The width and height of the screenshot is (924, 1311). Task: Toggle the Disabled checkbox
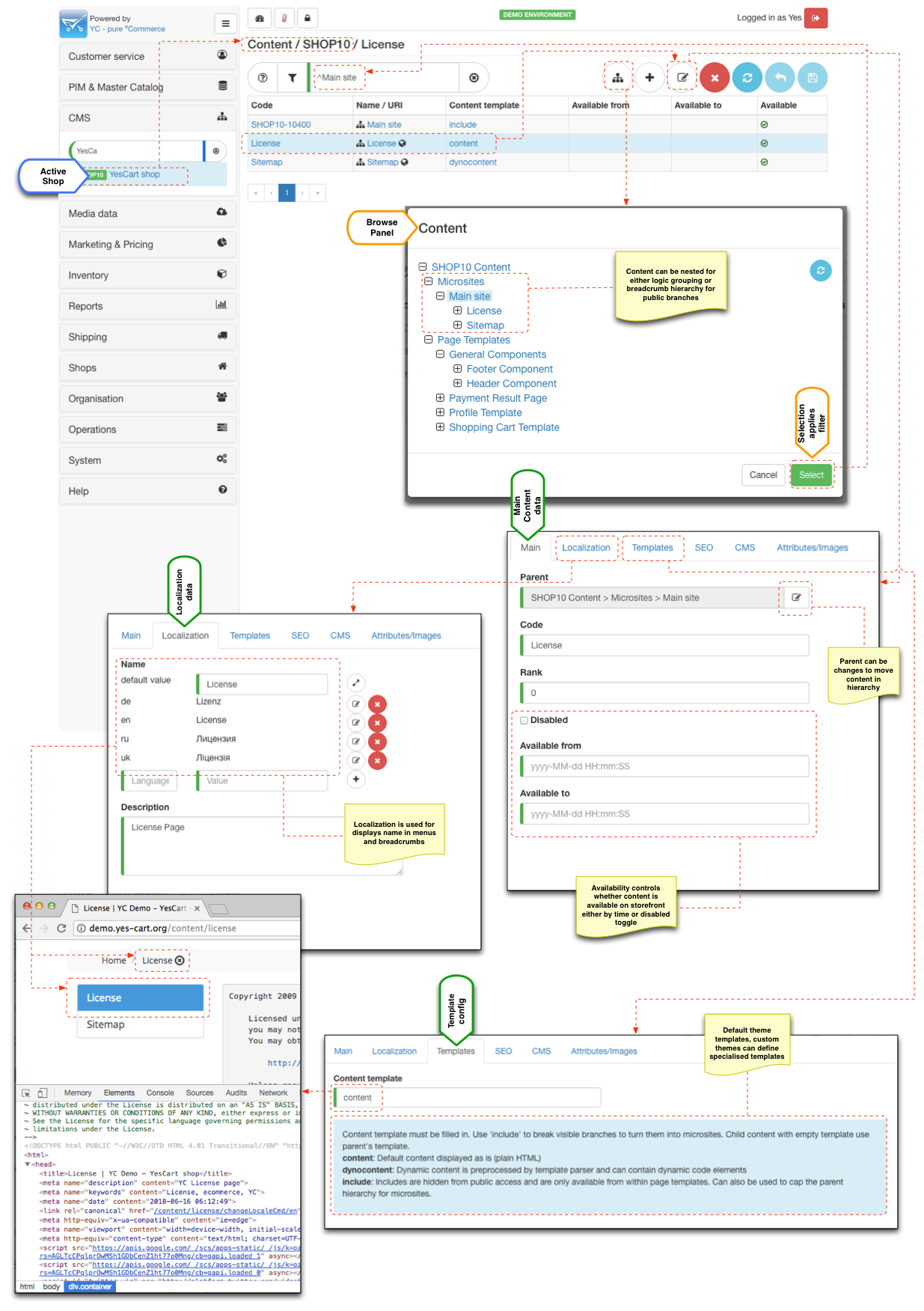click(x=524, y=721)
